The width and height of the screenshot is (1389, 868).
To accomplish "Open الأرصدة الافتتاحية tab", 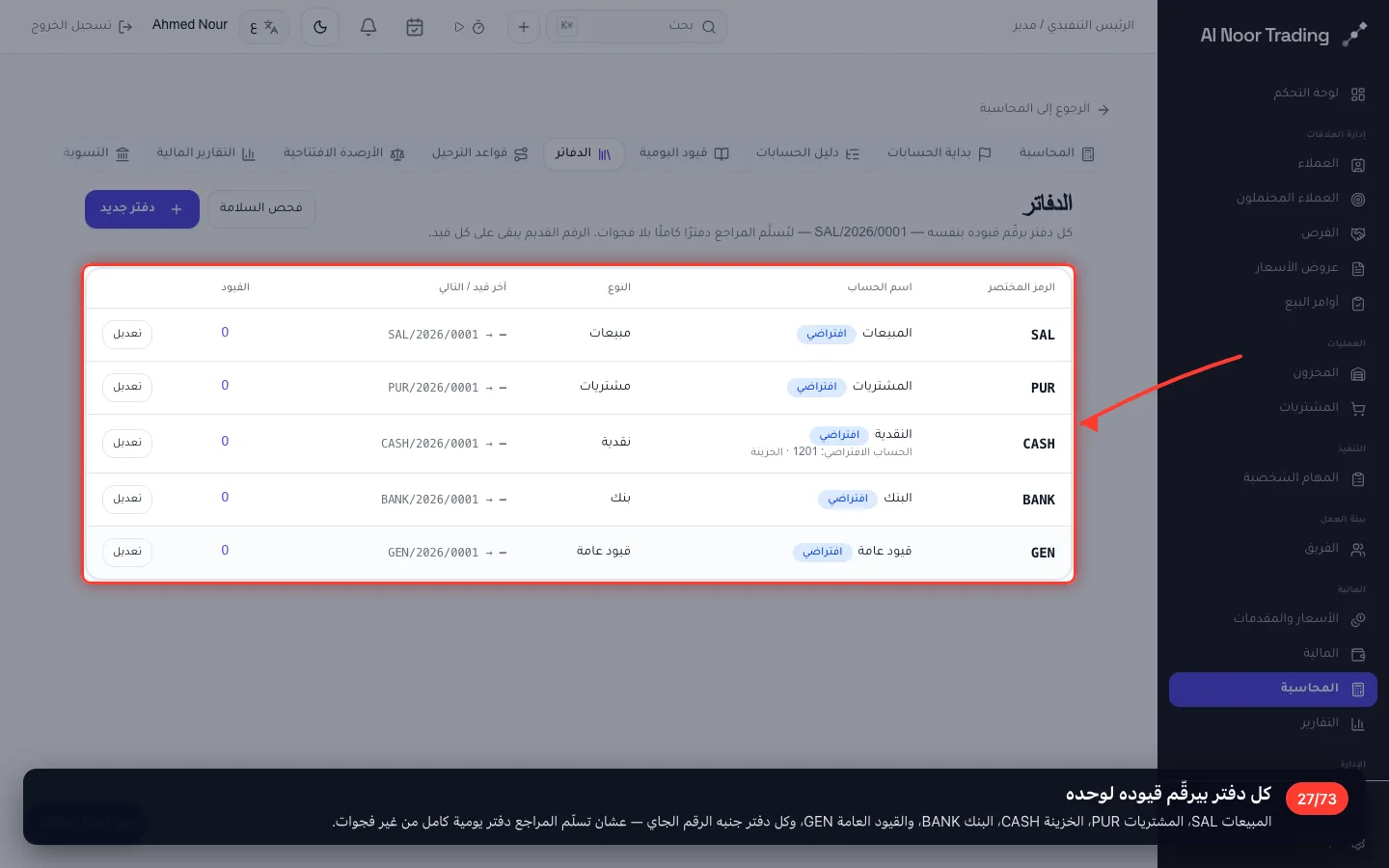I will [343, 153].
